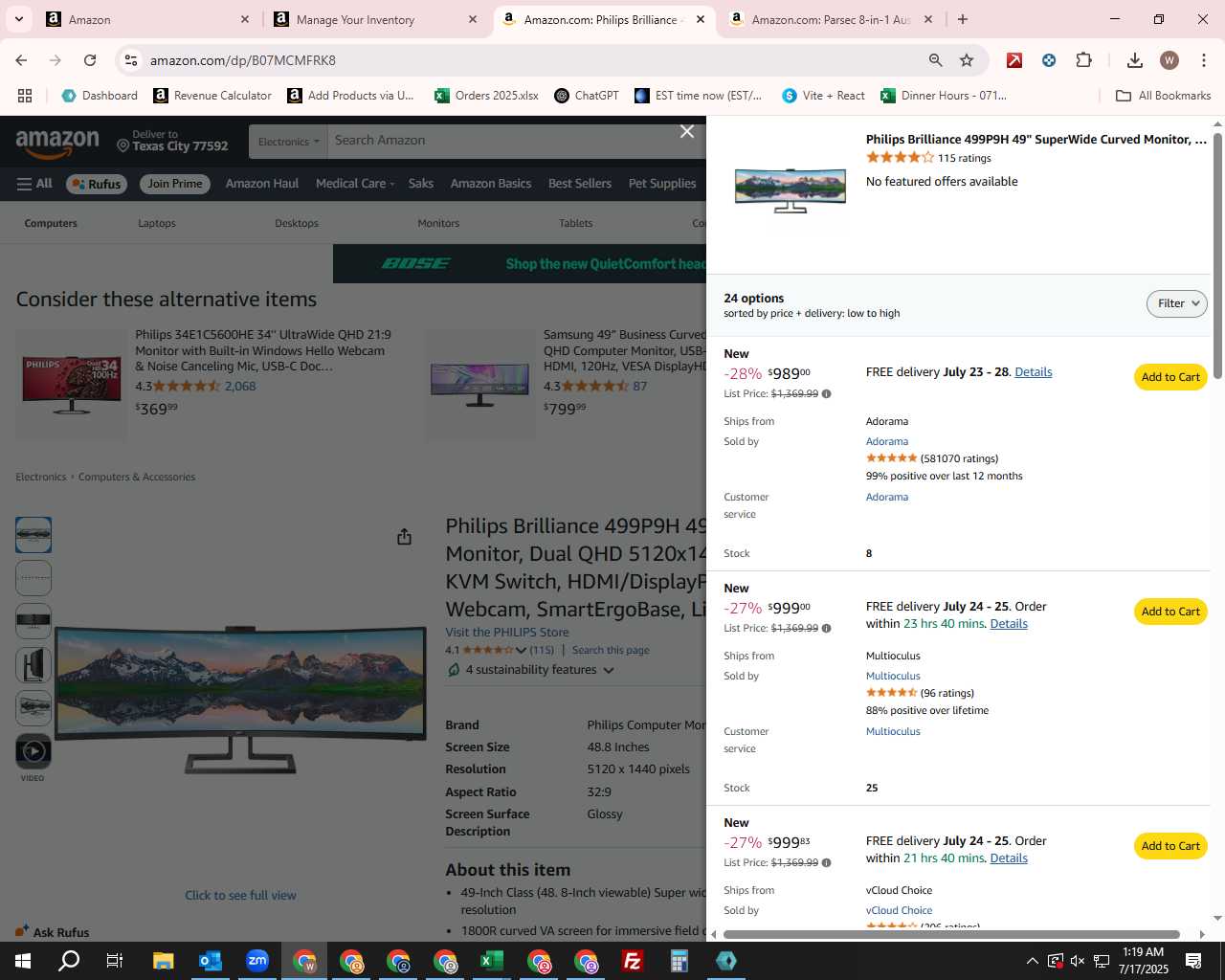1225x980 pixels.
Task: Click the side panel horizontal scrollbar
Action: click(951, 934)
